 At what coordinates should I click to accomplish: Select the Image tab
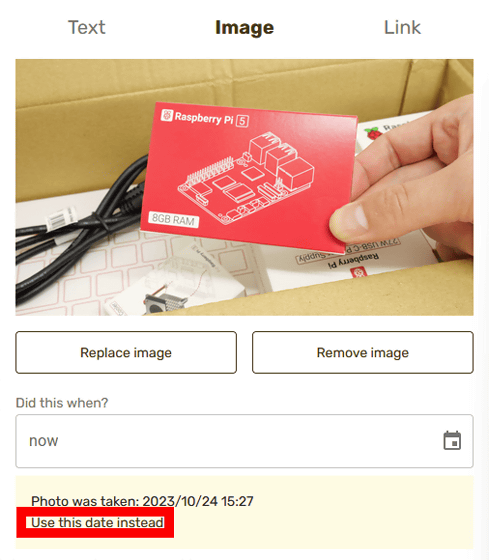244,28
